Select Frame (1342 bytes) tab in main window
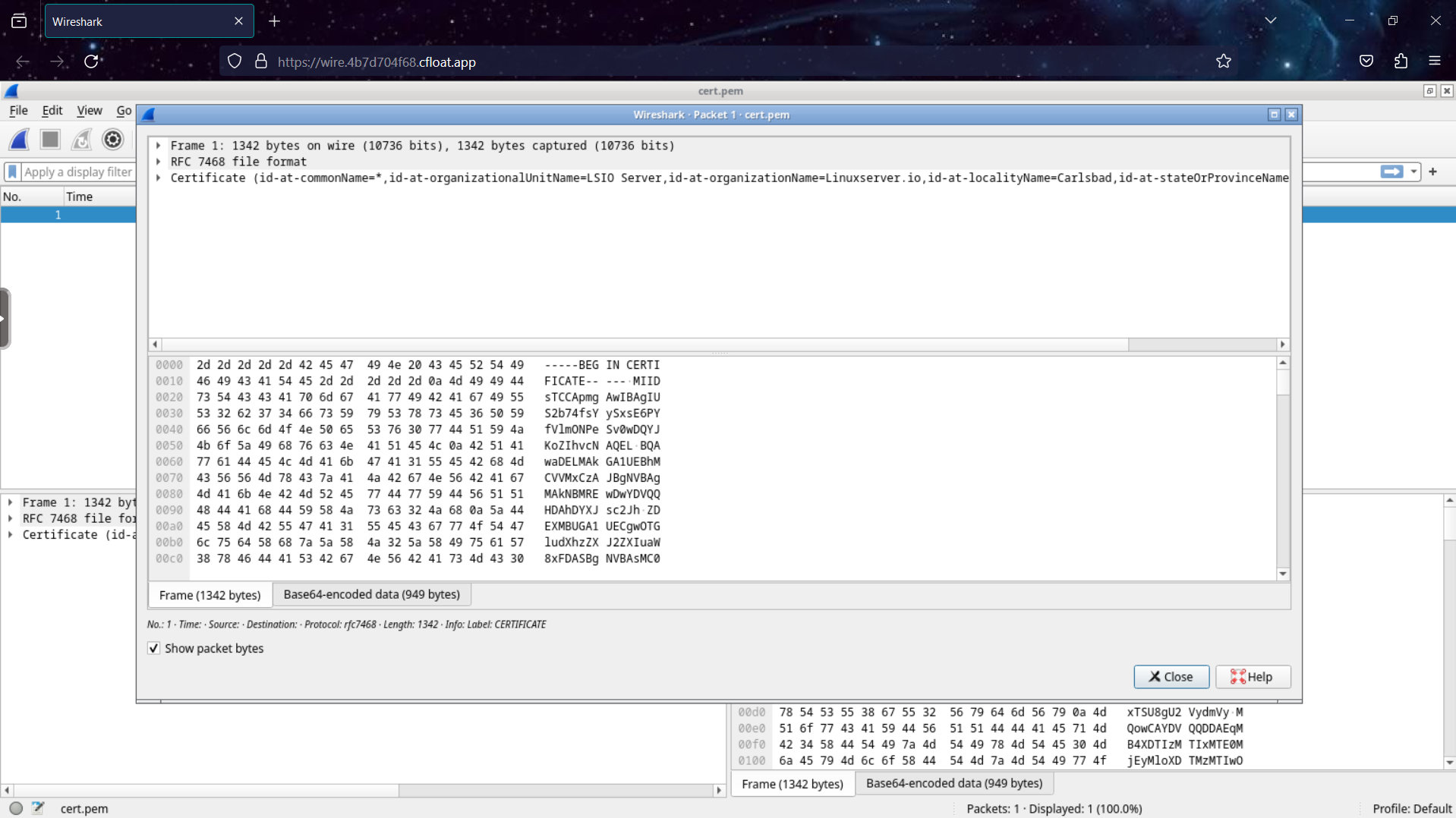1456x818 pixels. 793,784
